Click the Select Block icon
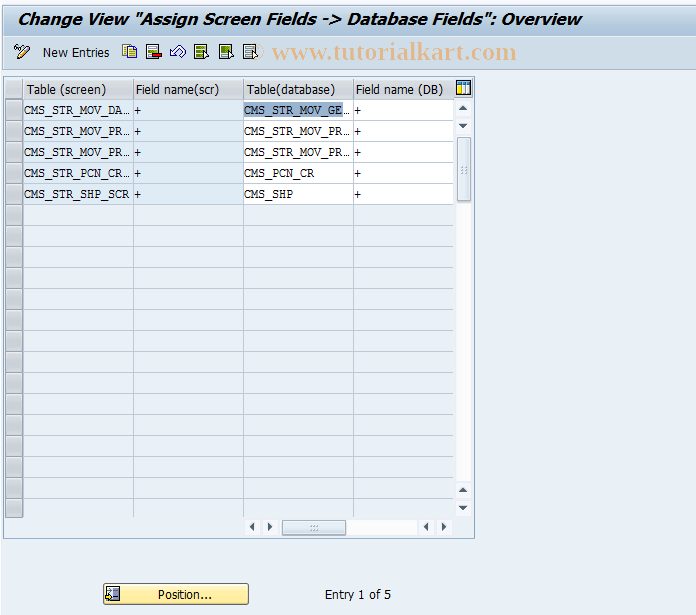The height and width of the screenshot is (615, 696). (226, 52)
